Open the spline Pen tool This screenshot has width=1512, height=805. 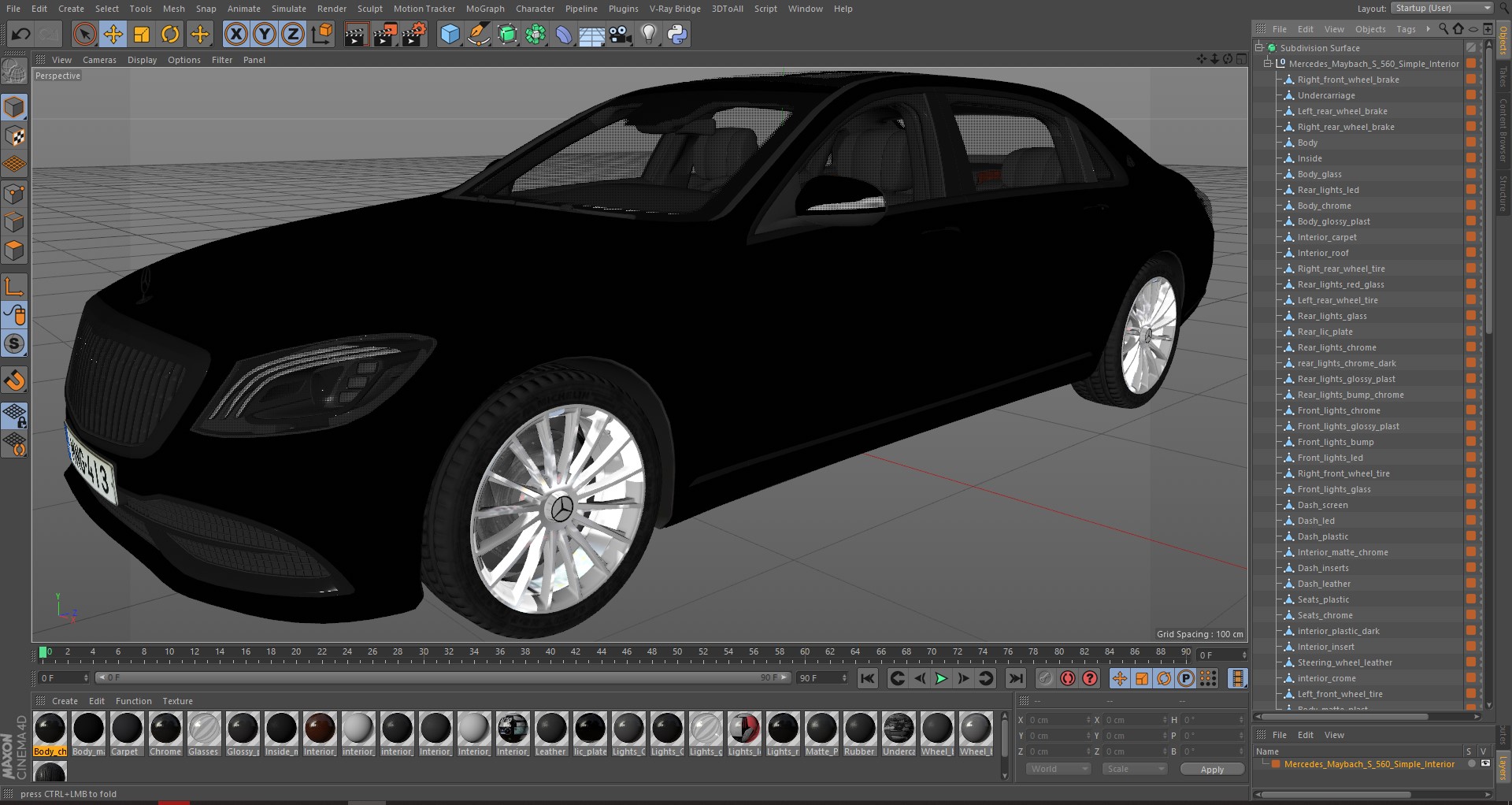click(478, 34)
